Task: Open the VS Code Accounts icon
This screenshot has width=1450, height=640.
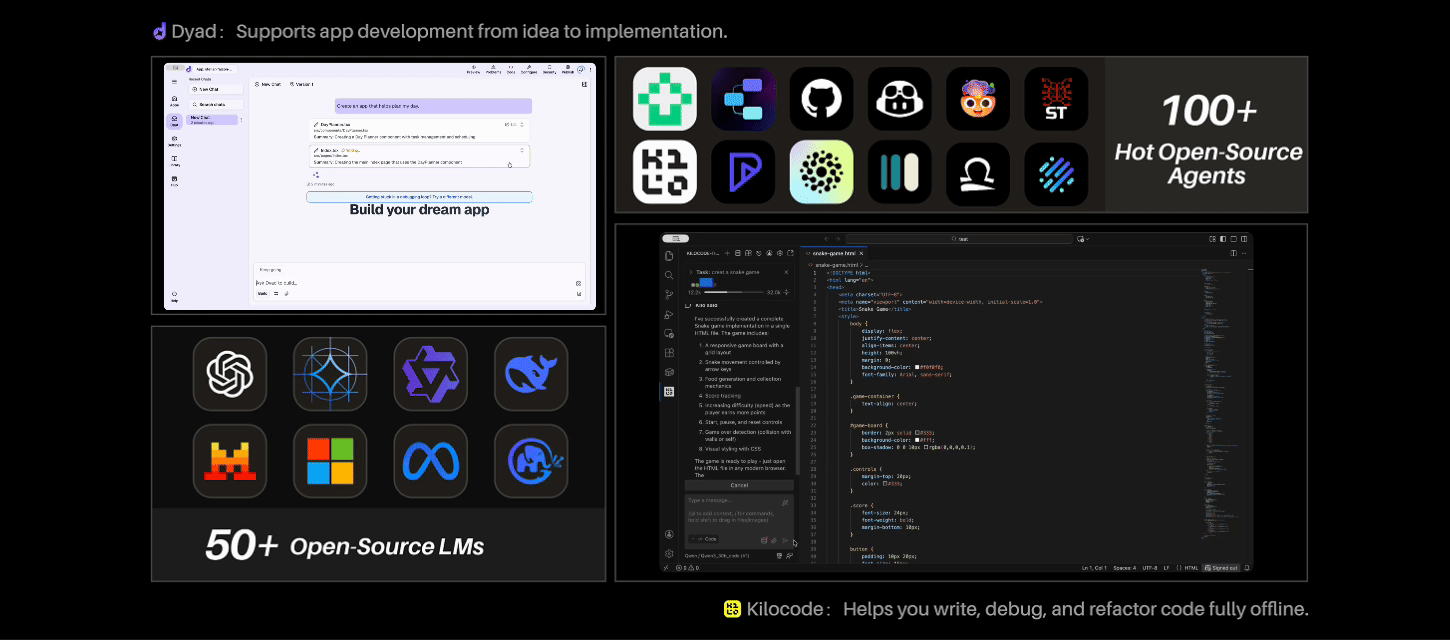Action: pos(669,534)
